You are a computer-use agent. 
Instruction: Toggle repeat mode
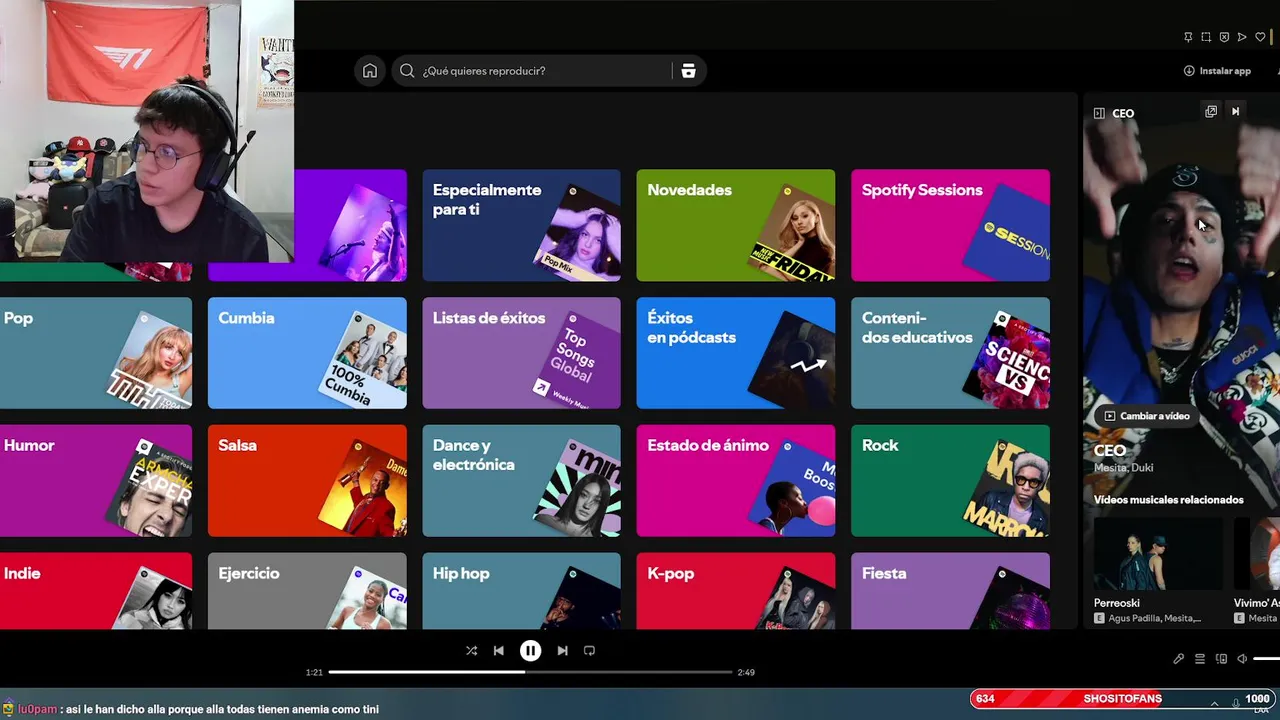pos(589,651)
